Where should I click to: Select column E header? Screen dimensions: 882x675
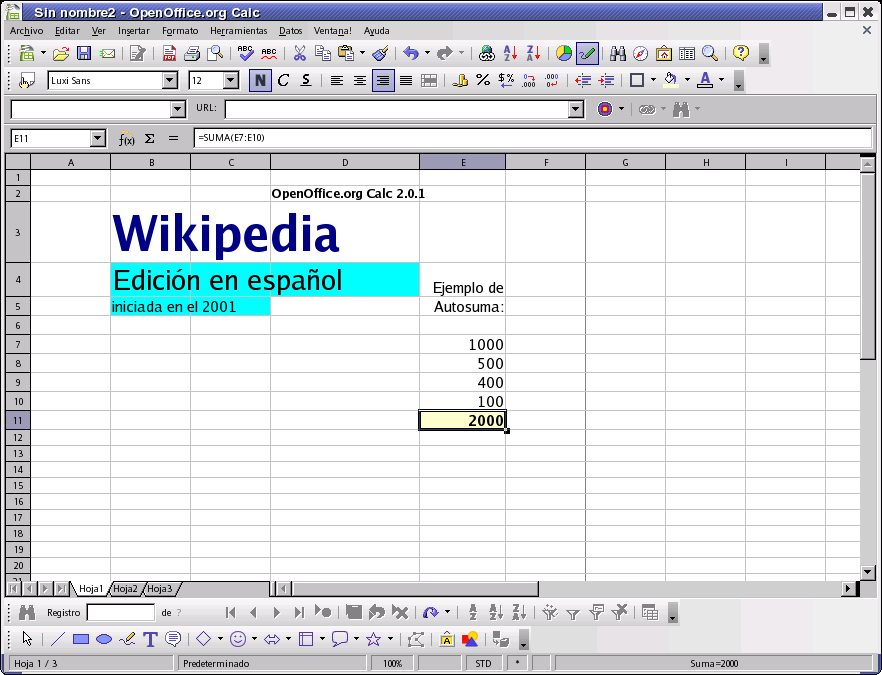coord(462,163)
